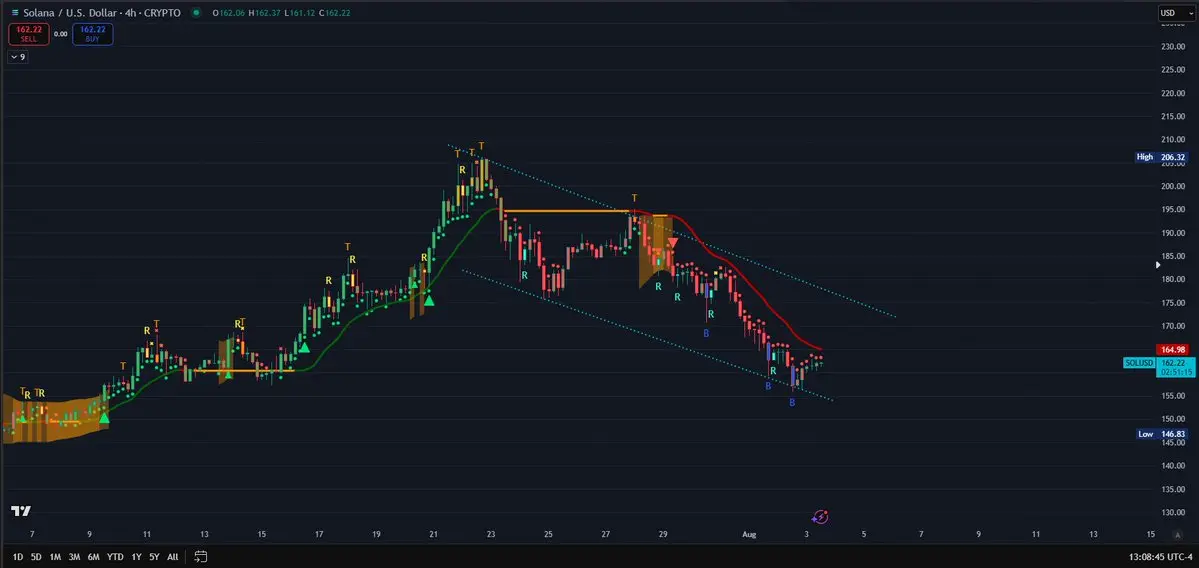Open the Go to date calendar icon
The height and width of the screenshot is (568, 1199).
(x=200, y=557)
